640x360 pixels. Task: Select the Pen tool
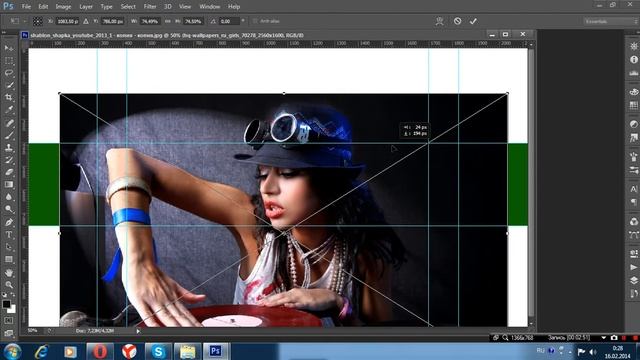[x=9, y=222]
